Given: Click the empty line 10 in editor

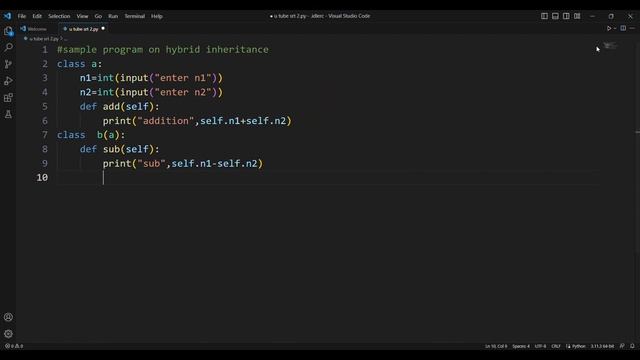Looking at the screenshot, I should (x=328, y=178).
